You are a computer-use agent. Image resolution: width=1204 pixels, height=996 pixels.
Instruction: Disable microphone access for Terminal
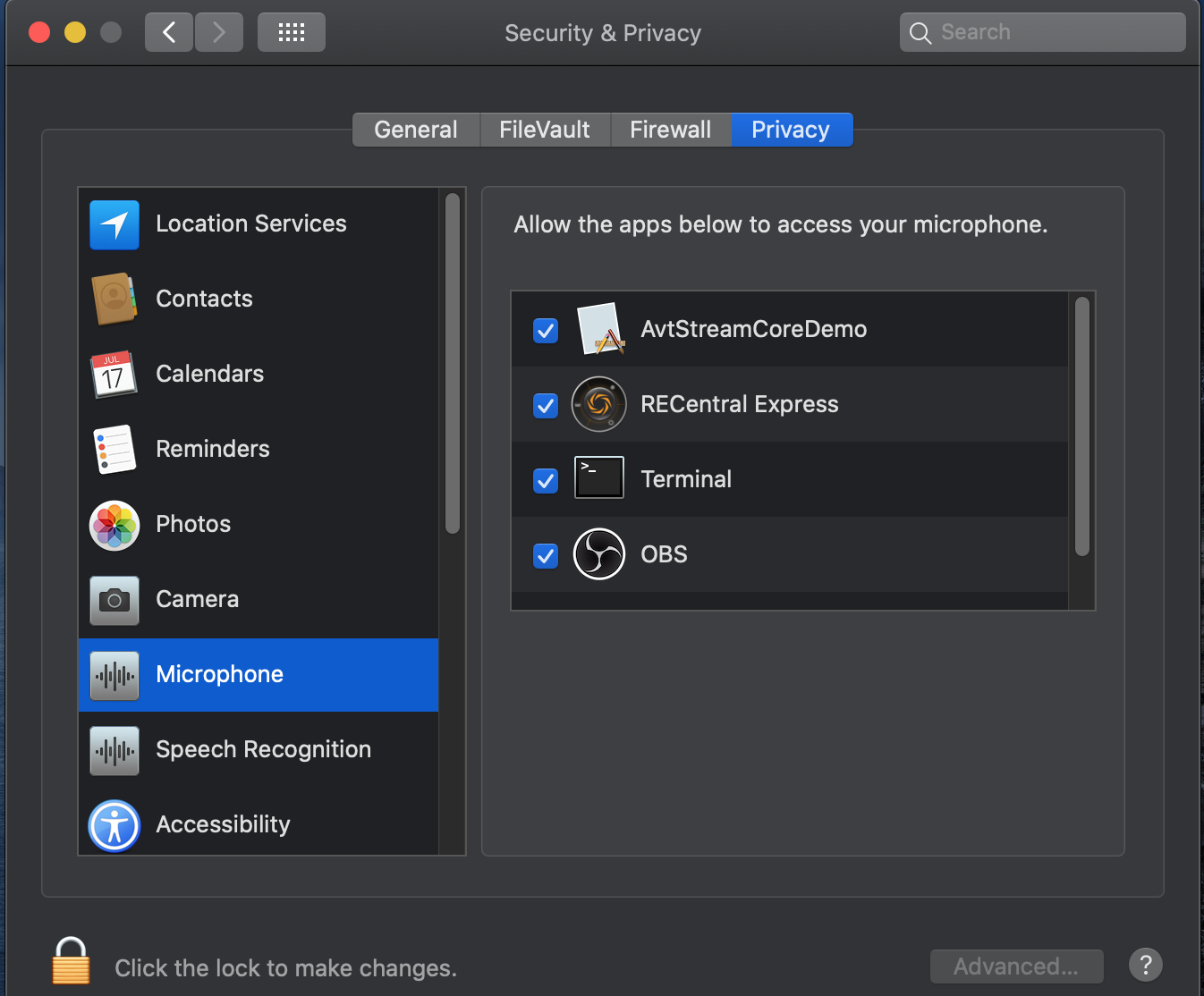(545, 480)
